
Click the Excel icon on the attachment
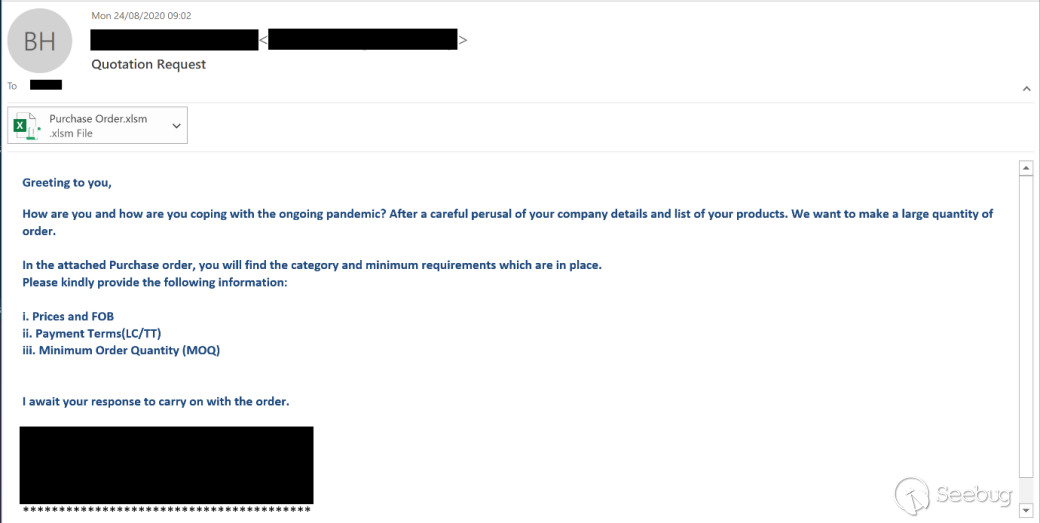coord(24,126)
